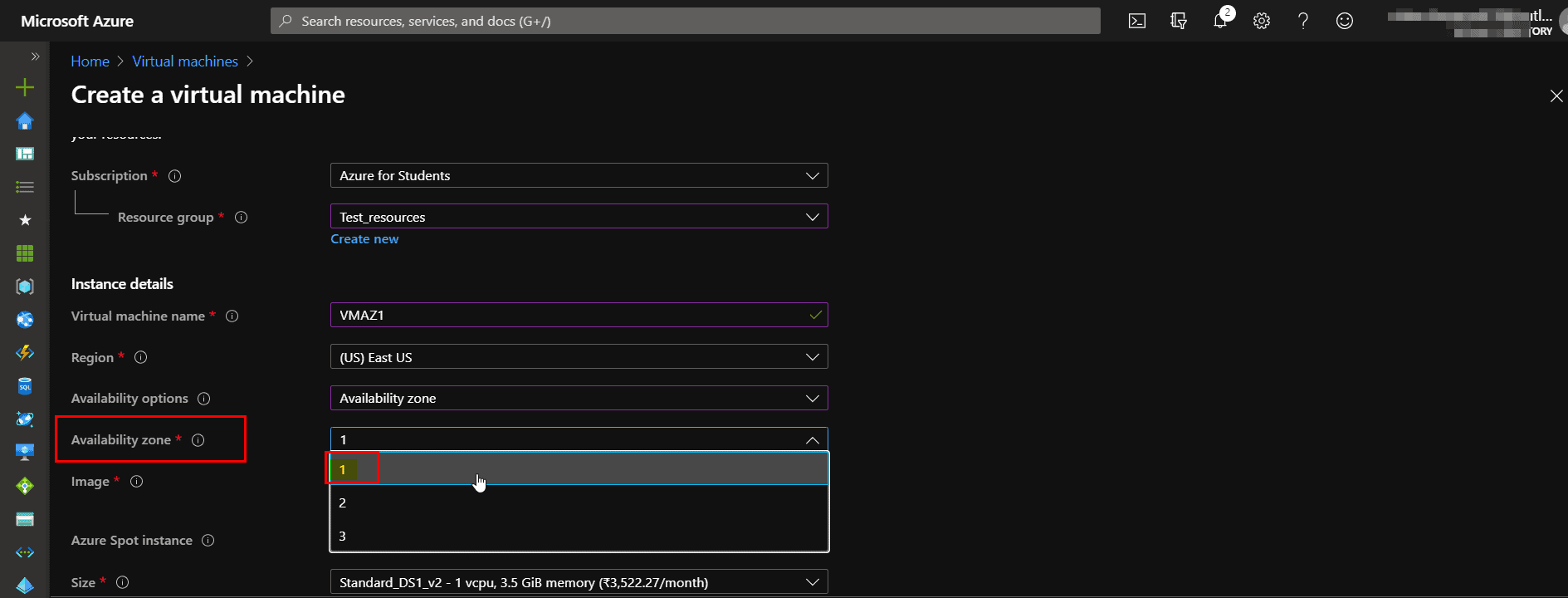The width and height of the screenshot is (1568, 598).
Task: Open Function App lightning icon in sidebar
Action: [x=25, y=353]
